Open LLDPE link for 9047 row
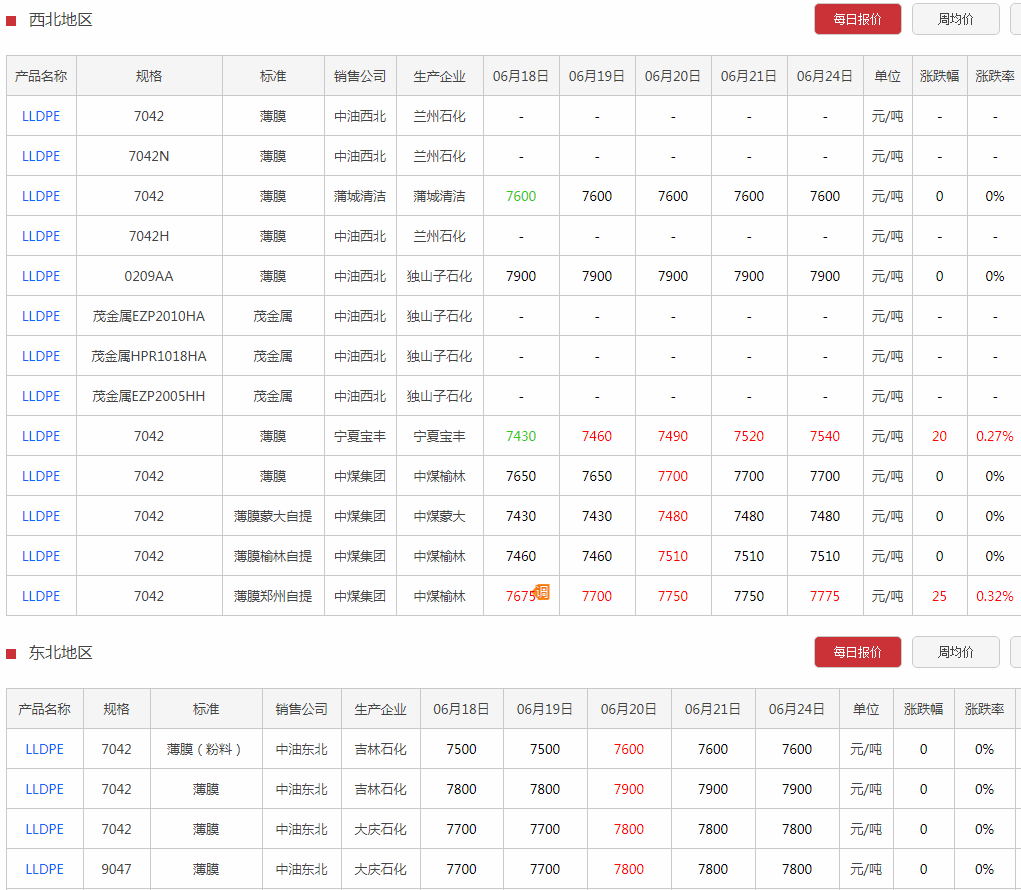 pos(44,869)
